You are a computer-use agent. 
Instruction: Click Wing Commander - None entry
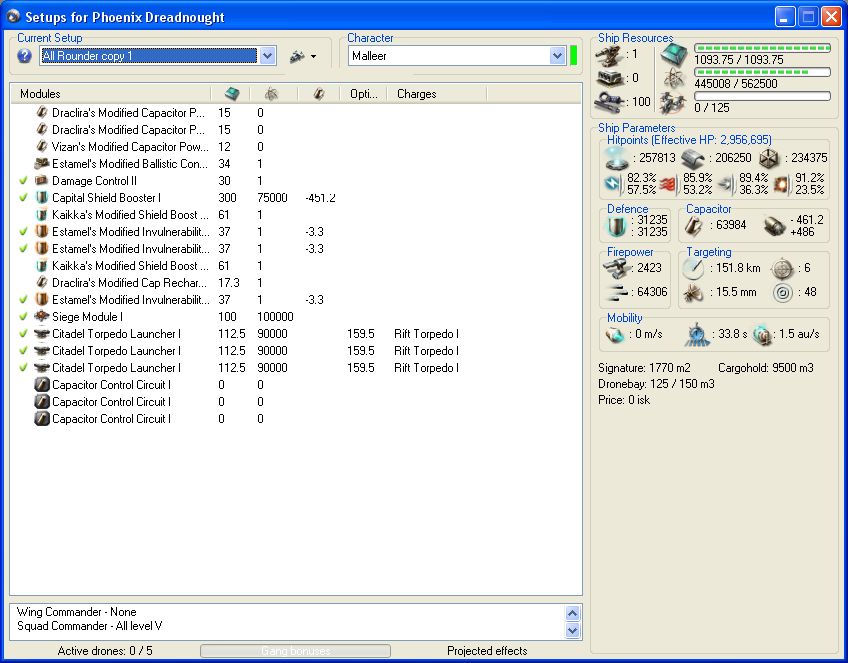pos(76,612)
